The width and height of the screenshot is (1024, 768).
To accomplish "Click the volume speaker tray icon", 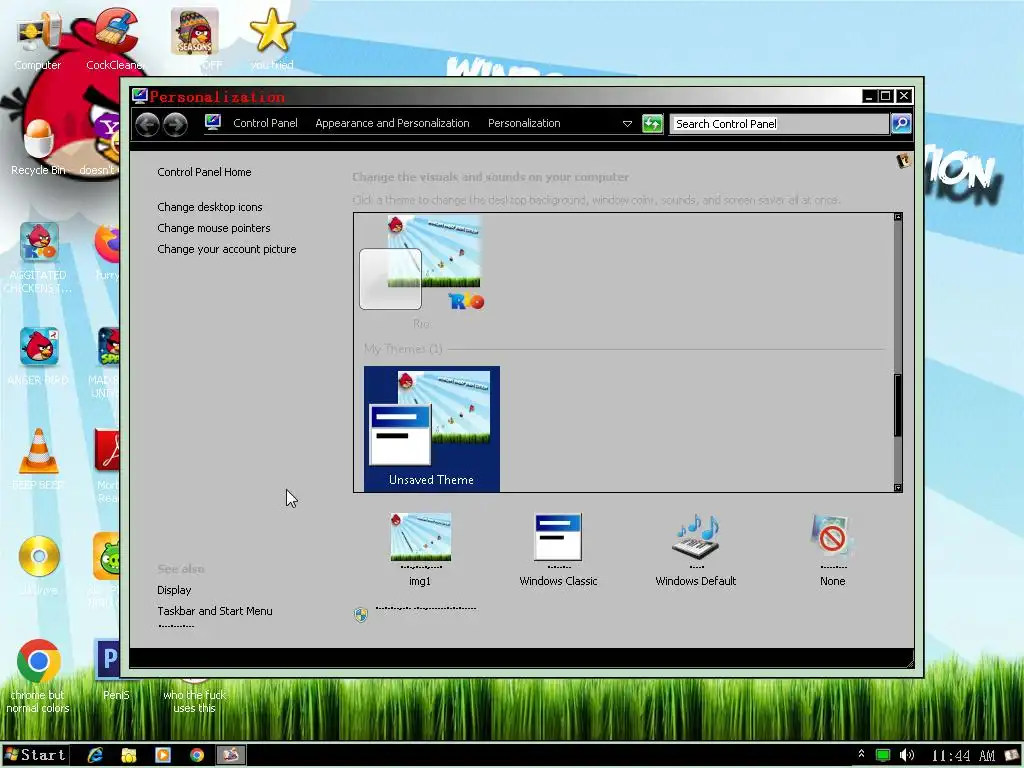I will click(906, 755).
